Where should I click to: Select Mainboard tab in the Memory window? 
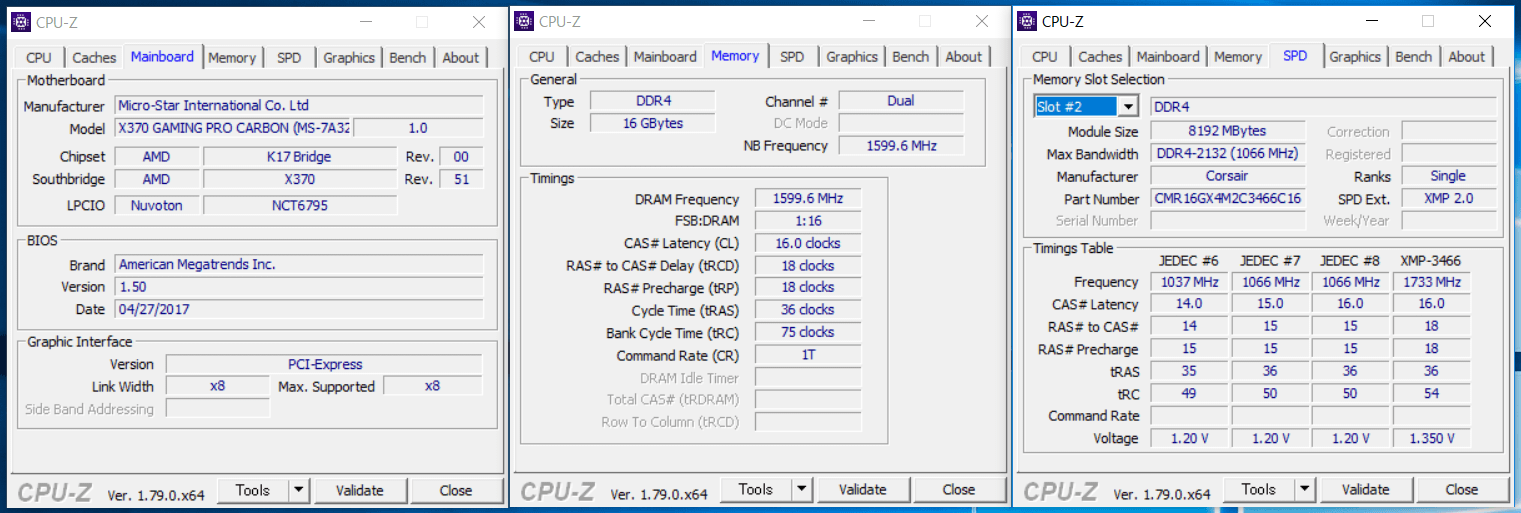click(665, 57)
